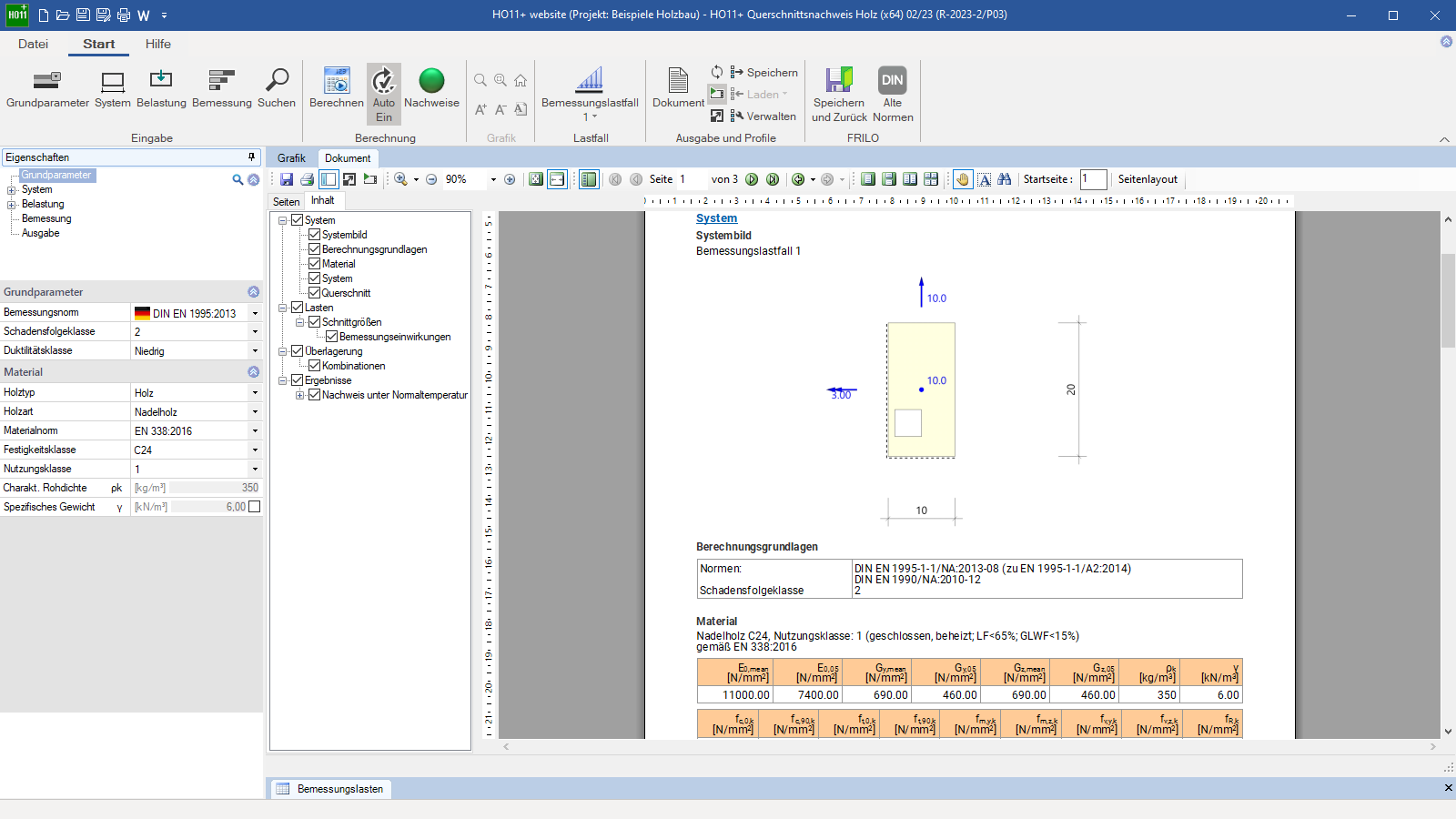Select four-page grid layout icon
Image resolution: width=1456 pixels, height=819 pixels.
click(x=931, y=179)
